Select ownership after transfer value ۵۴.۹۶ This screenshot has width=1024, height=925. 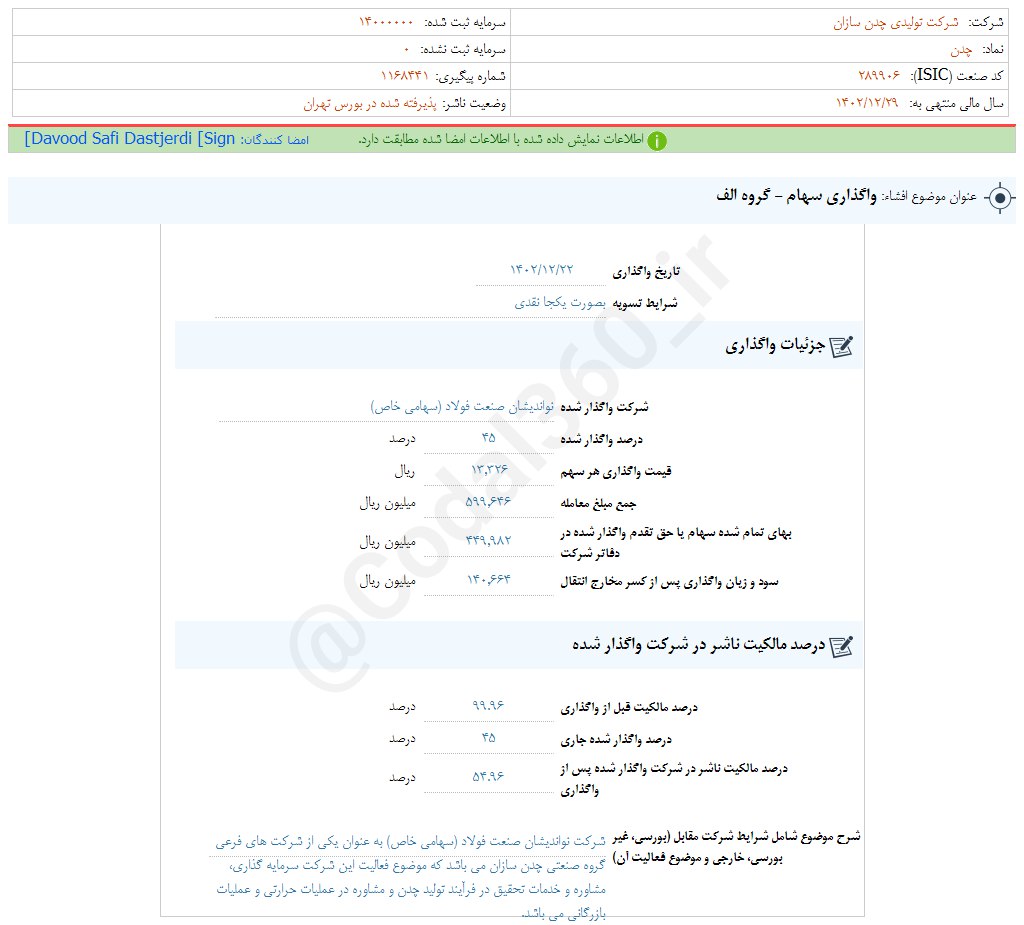point(488,776)
